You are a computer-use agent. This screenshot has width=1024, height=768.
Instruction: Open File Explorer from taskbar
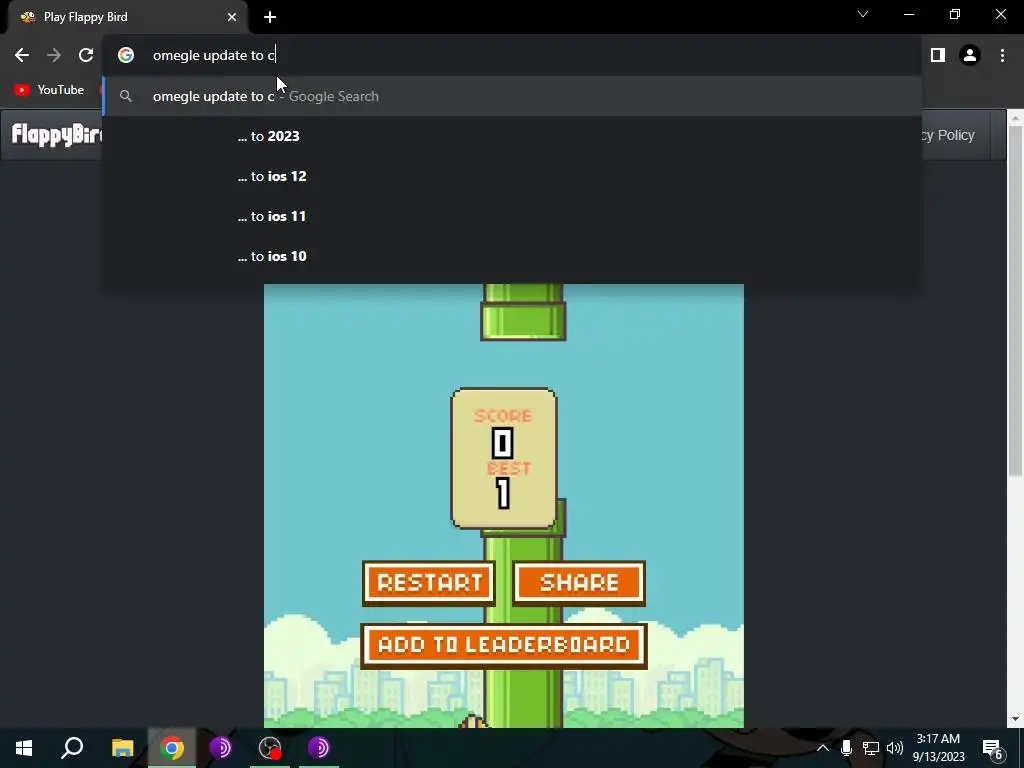tap(122, 748)
